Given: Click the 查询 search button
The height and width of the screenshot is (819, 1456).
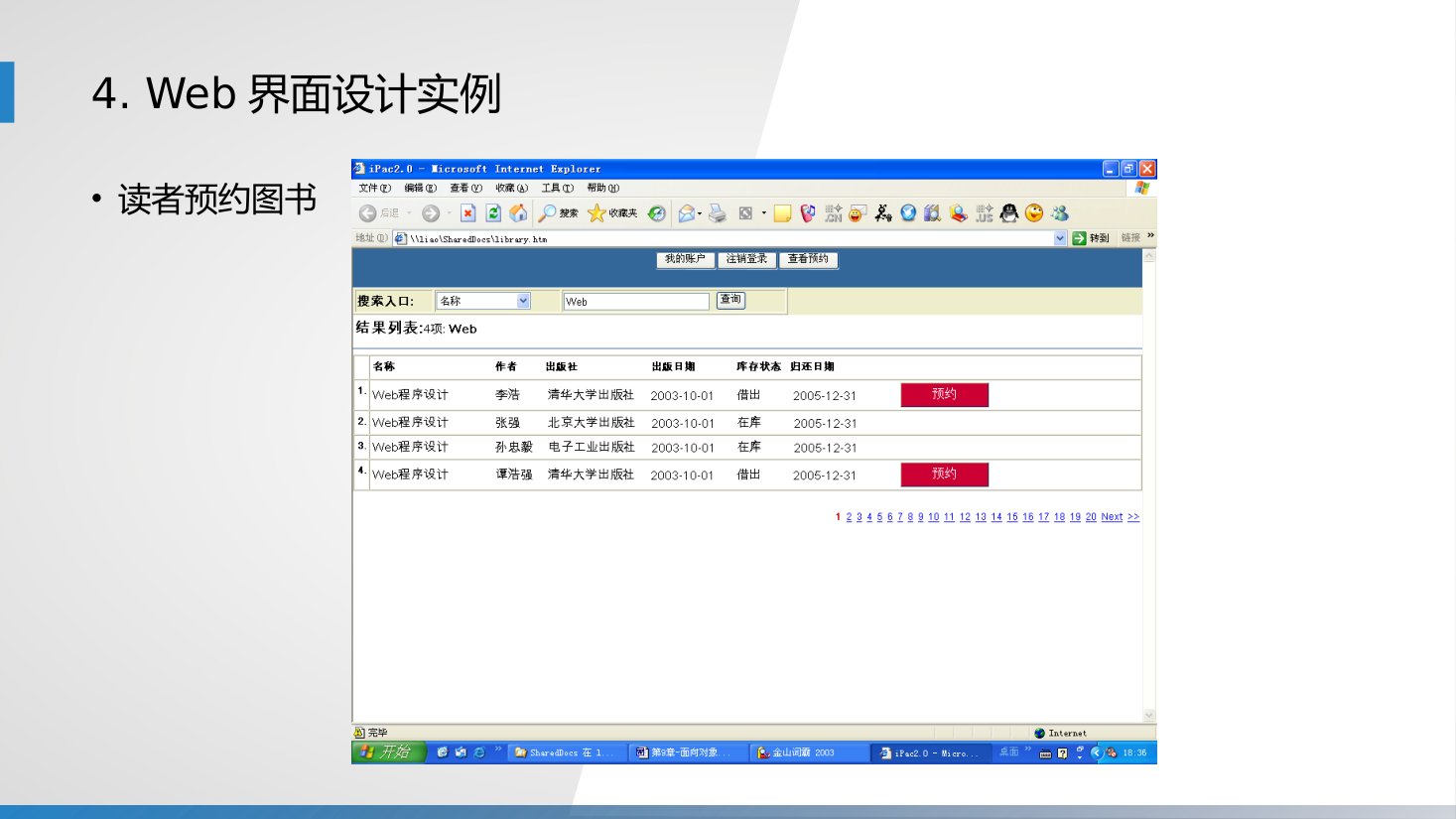Looking at the screenshot, I should point(730,300).
